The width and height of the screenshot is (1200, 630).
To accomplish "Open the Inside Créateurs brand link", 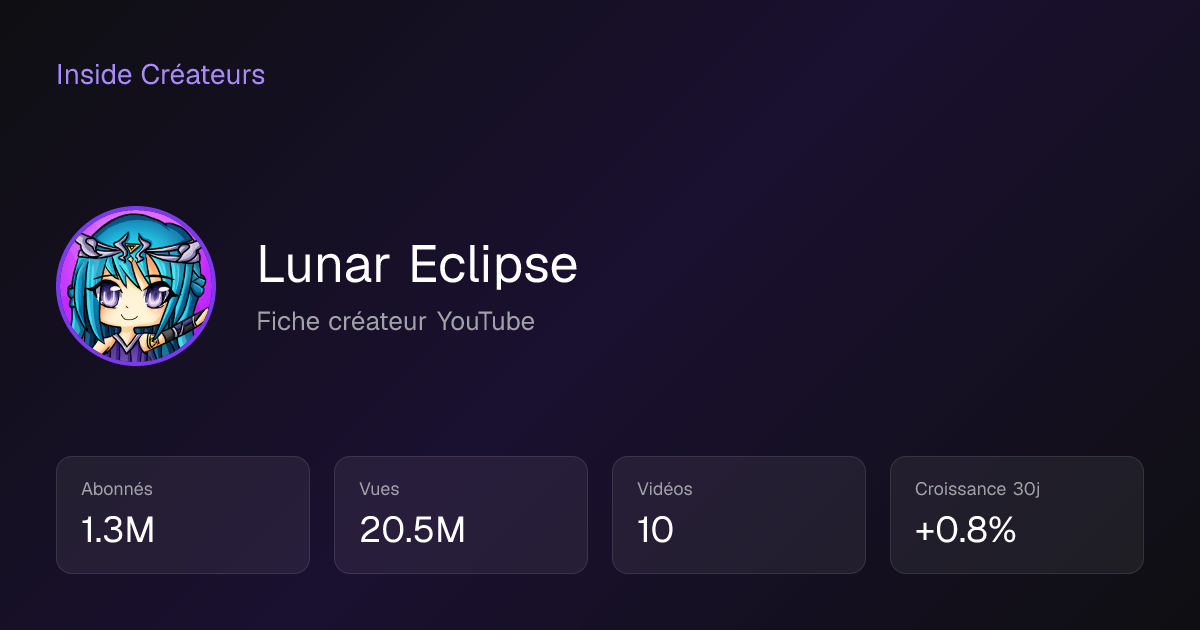I will point(160,75).
